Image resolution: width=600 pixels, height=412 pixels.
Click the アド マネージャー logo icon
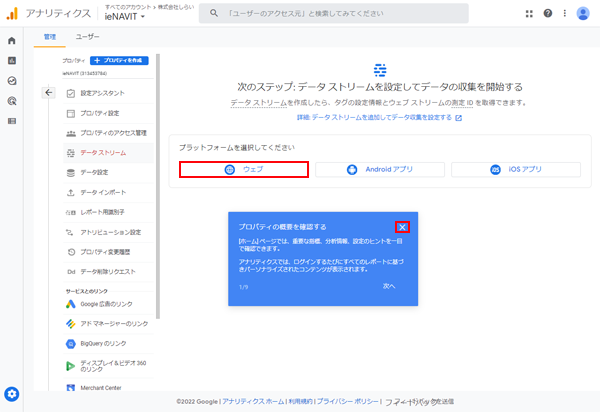tap(71, 324)
